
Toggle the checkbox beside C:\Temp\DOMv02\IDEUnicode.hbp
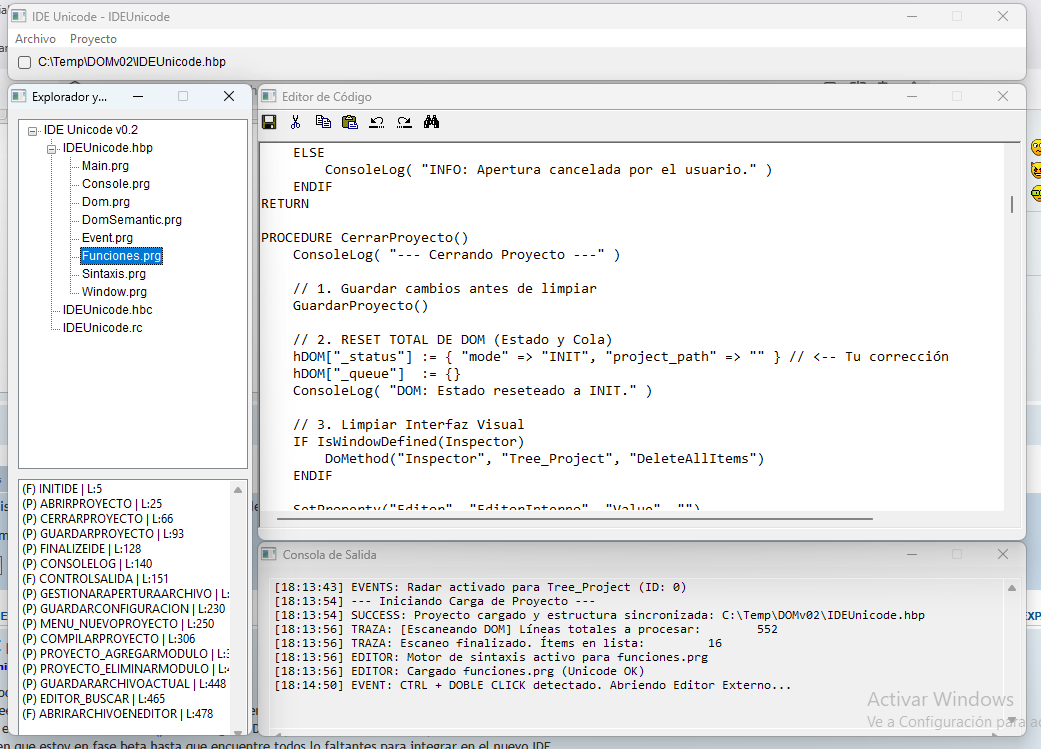tap(25, 62)
